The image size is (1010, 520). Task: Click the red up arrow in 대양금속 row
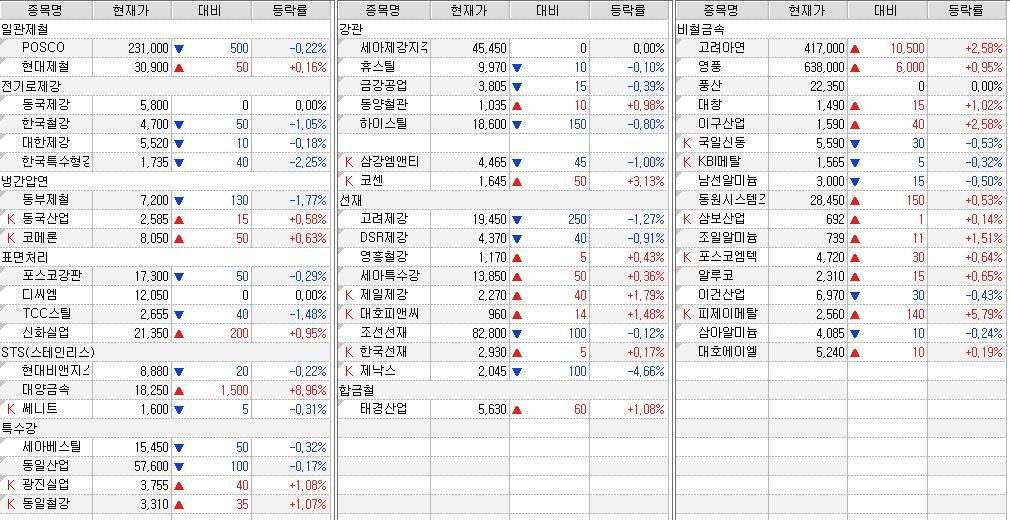pos(179,390)
